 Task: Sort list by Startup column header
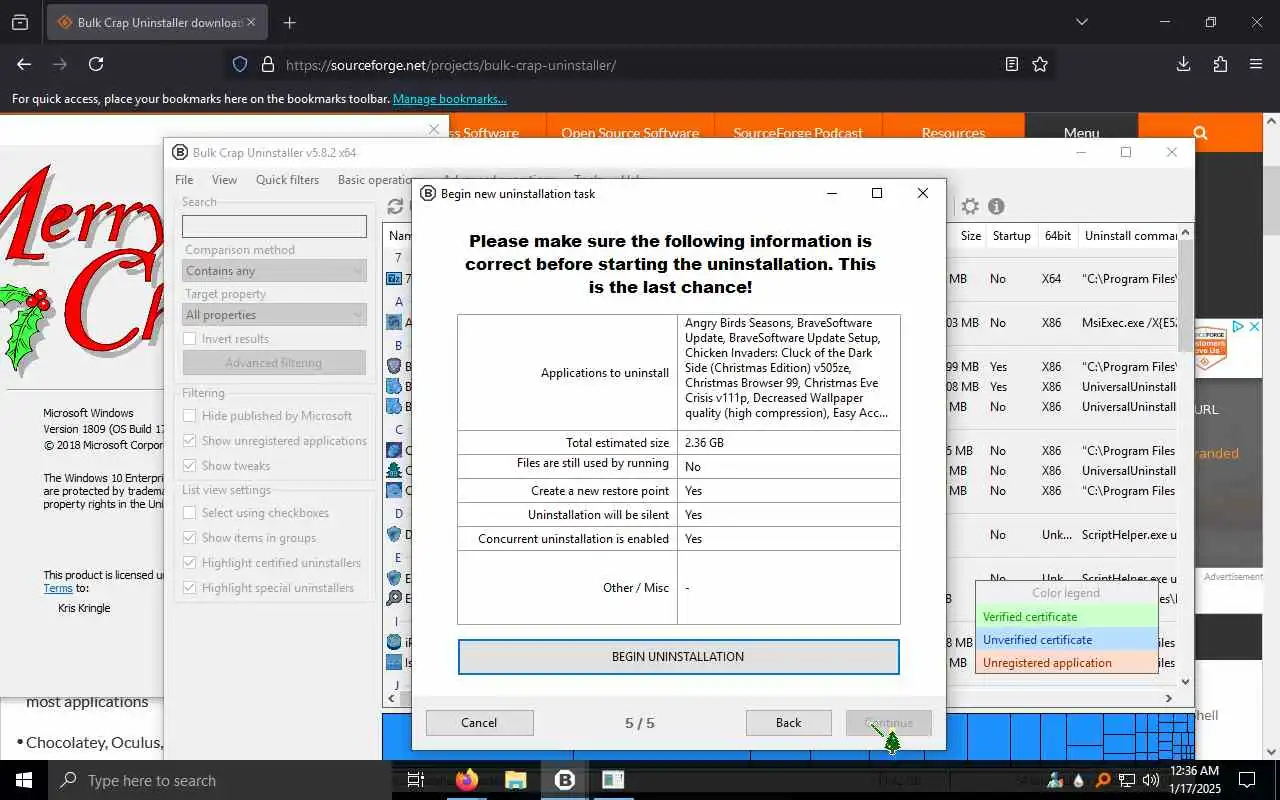(x=1011, y=236)
